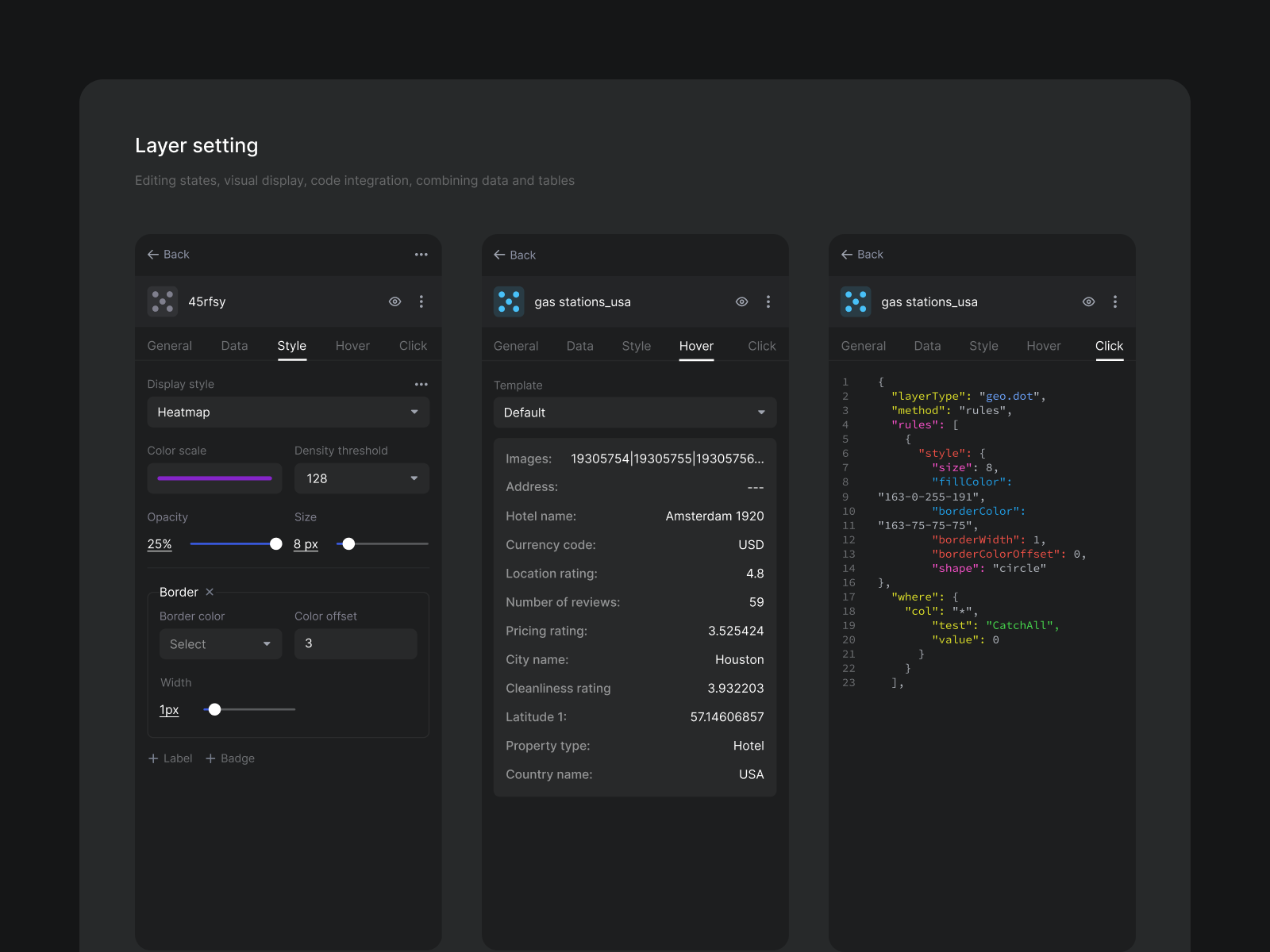Expand the Density threshold dropdown showing 128
The height and width of the screenshot is (952, 1270).
361,478
